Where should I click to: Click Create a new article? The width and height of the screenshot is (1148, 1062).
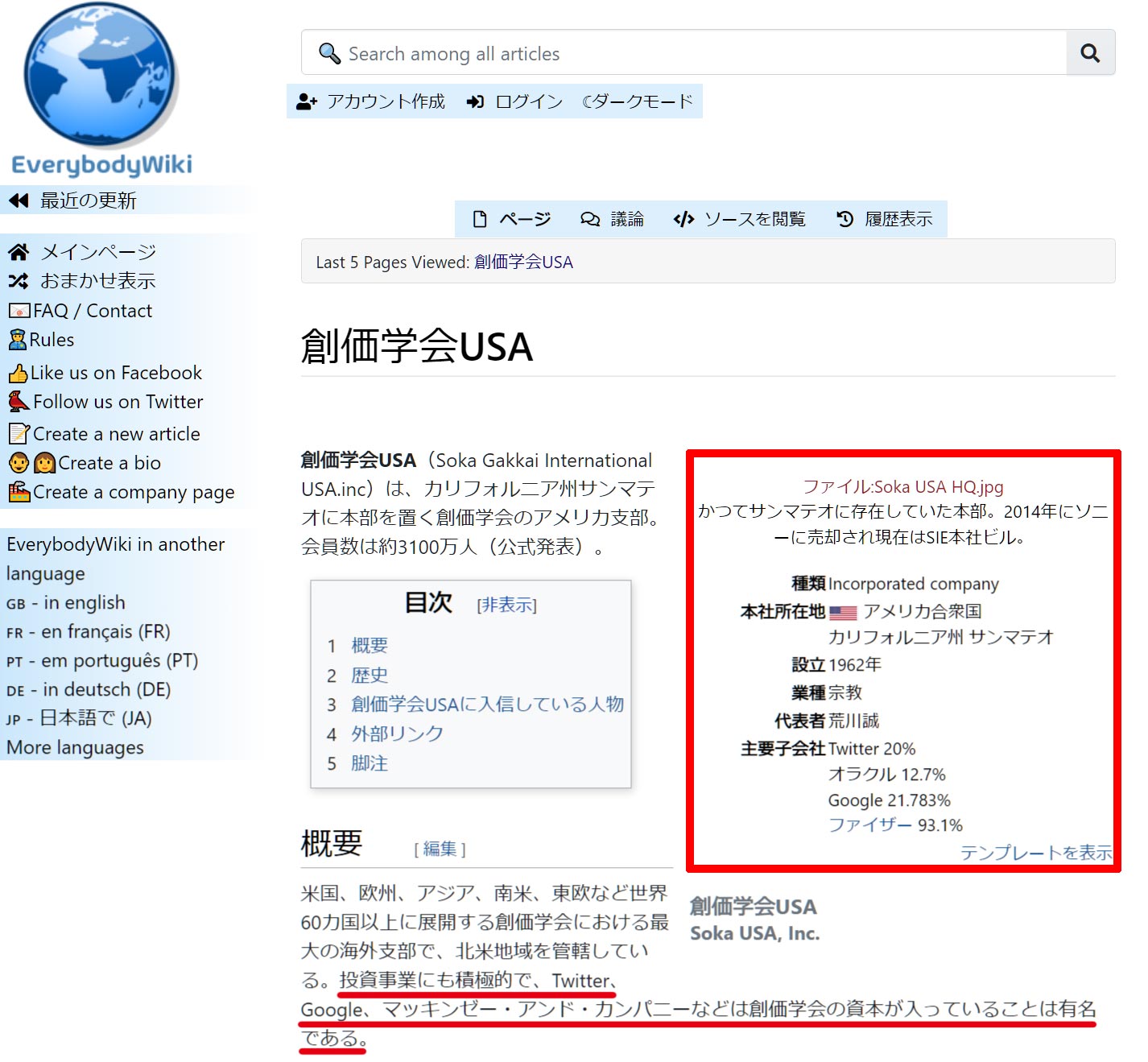[117, 434]
